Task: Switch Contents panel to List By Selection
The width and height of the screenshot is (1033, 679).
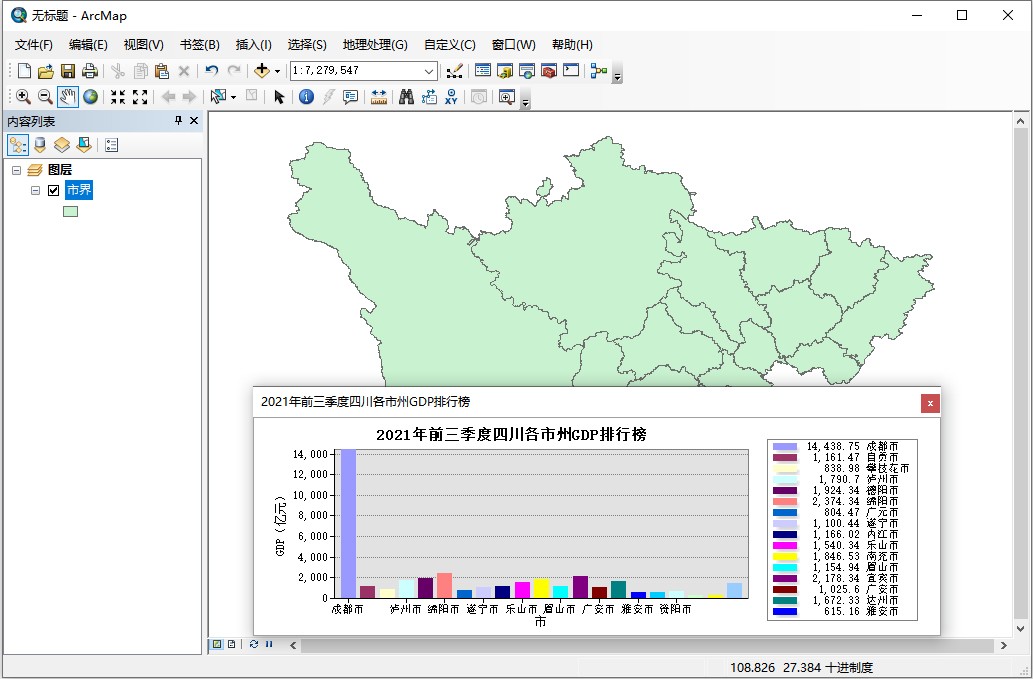Action: 84,144
